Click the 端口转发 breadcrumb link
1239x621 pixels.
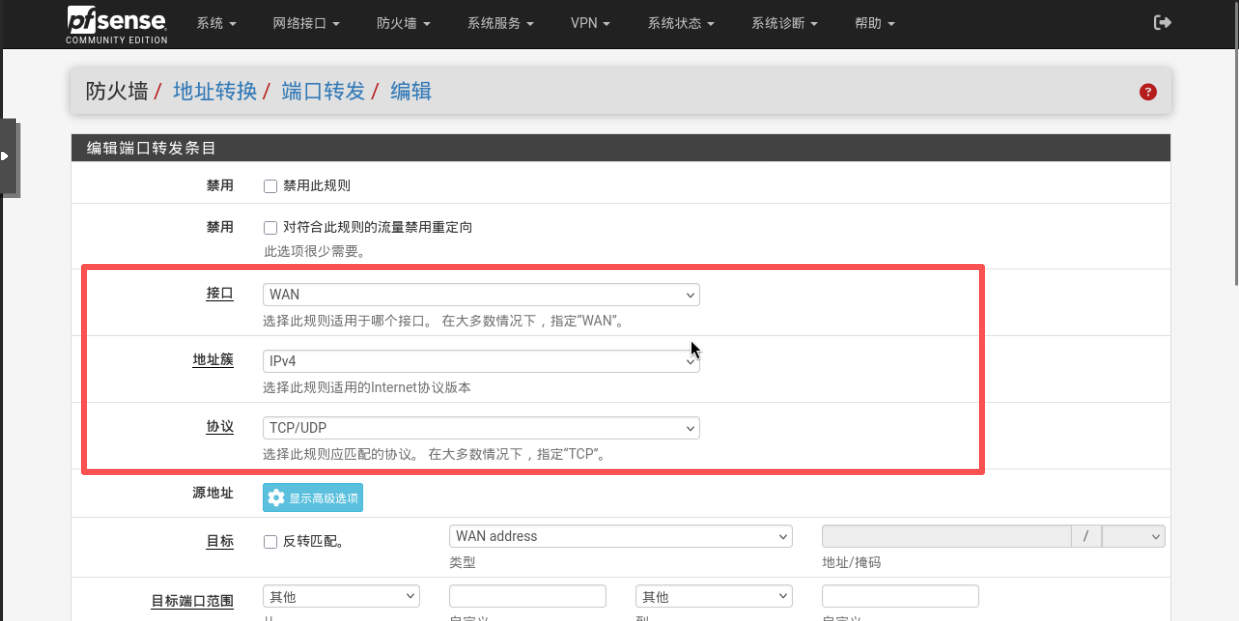323,91
